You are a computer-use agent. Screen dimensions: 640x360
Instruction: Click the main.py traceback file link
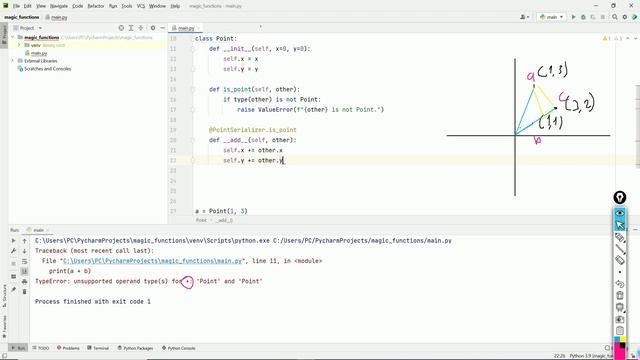(153, 261)
